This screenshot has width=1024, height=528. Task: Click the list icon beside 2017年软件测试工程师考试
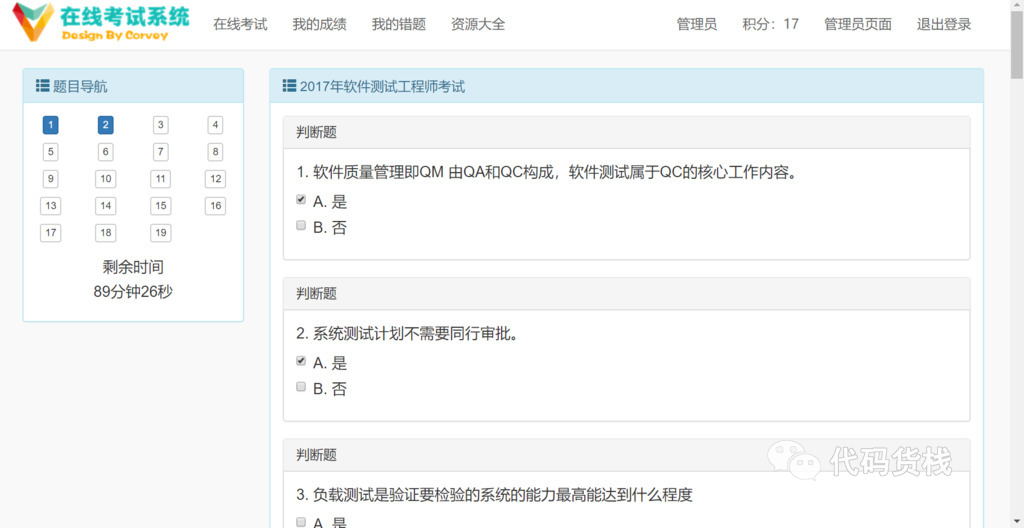tap(289, 86)
